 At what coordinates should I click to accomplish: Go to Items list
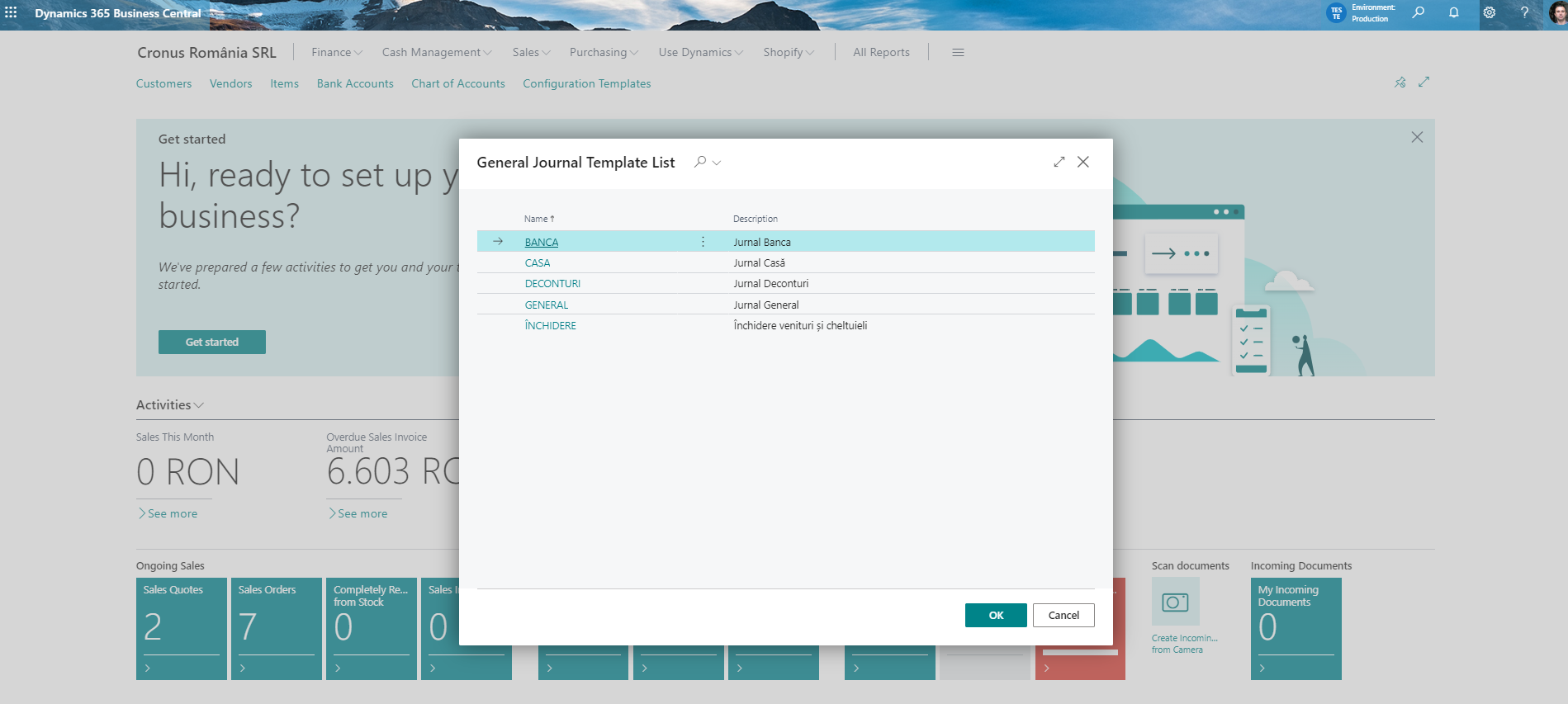284,83
